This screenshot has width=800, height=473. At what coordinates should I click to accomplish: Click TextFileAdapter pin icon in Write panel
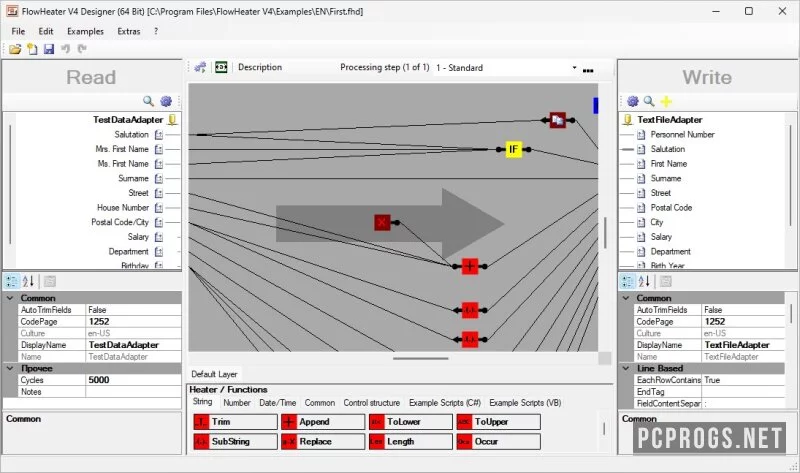(x=628, y=119)
